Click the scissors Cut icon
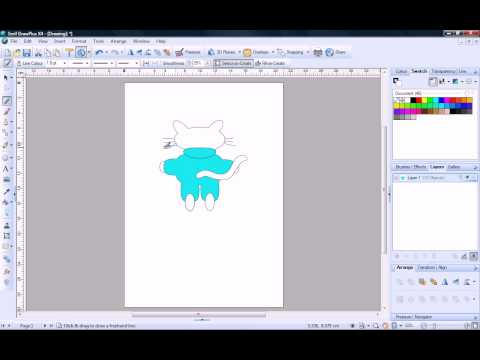This screenshot has height=360, width=480. click(x=38, y=52)
